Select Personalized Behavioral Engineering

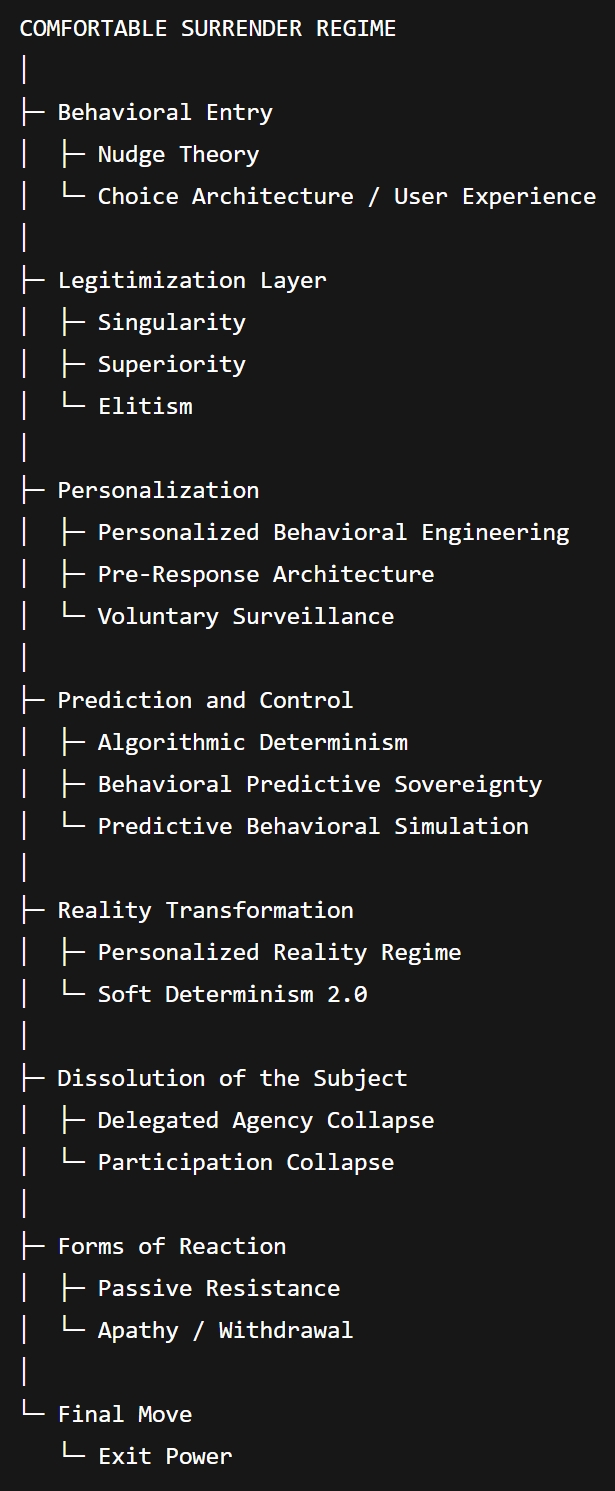pyautogui.click(x=333, y=532)
